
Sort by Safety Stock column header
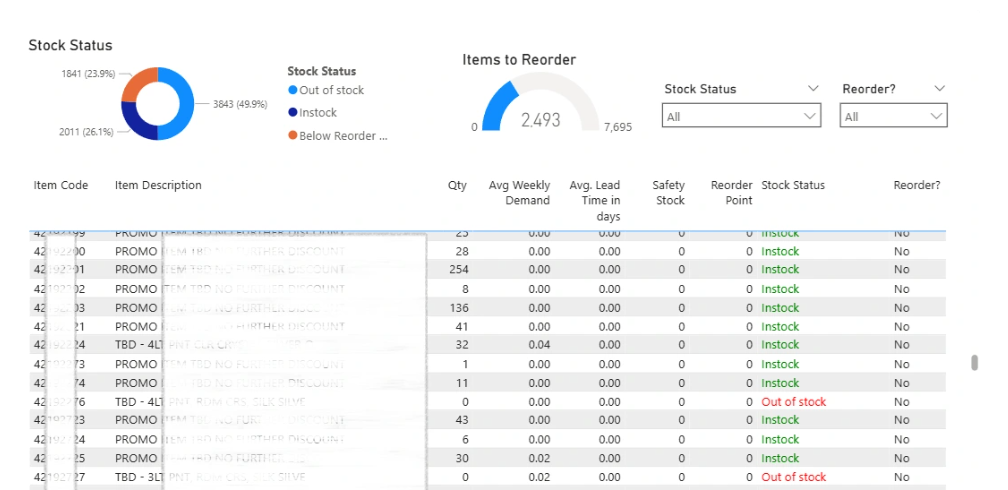point(669,193)
